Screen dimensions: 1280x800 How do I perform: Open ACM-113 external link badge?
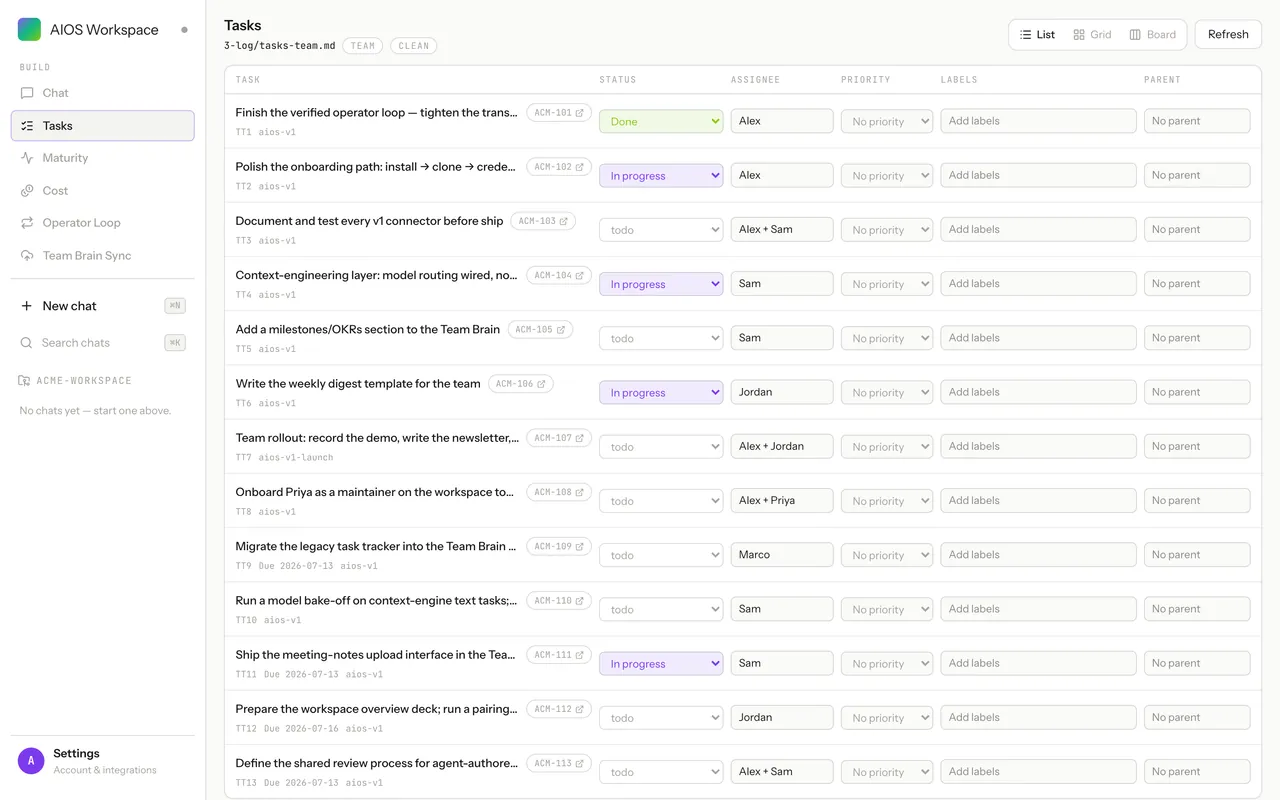click(559, 763)
